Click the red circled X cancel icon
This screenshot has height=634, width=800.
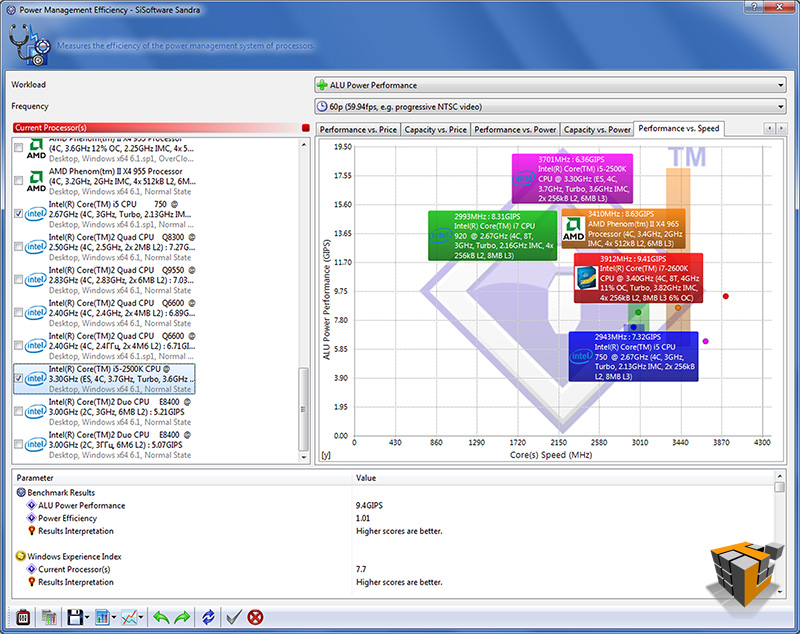[255, 618]
